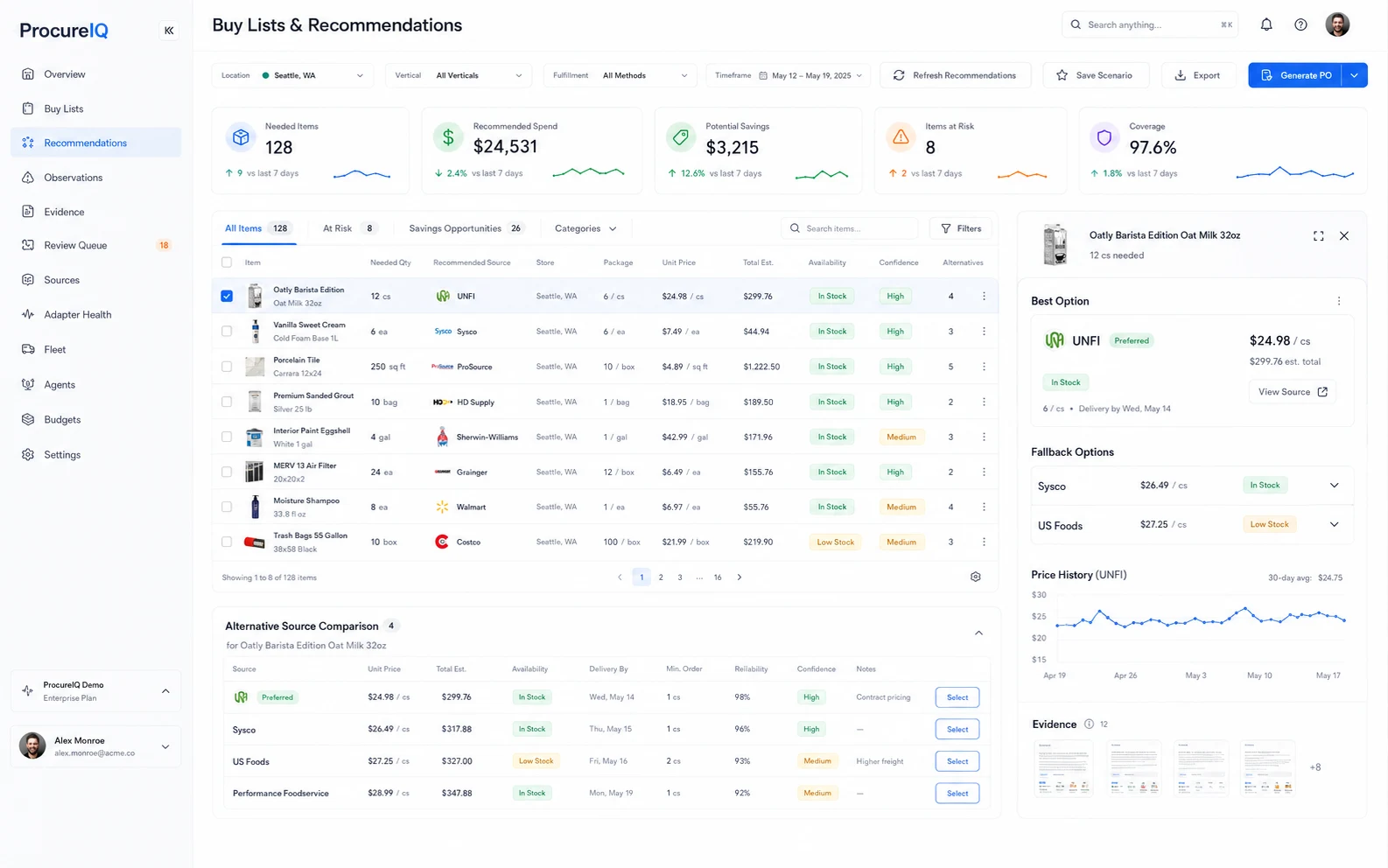Click the Coverage shield icon
This screenshot has height=868, width=1388.
(x=1104, y=137)
